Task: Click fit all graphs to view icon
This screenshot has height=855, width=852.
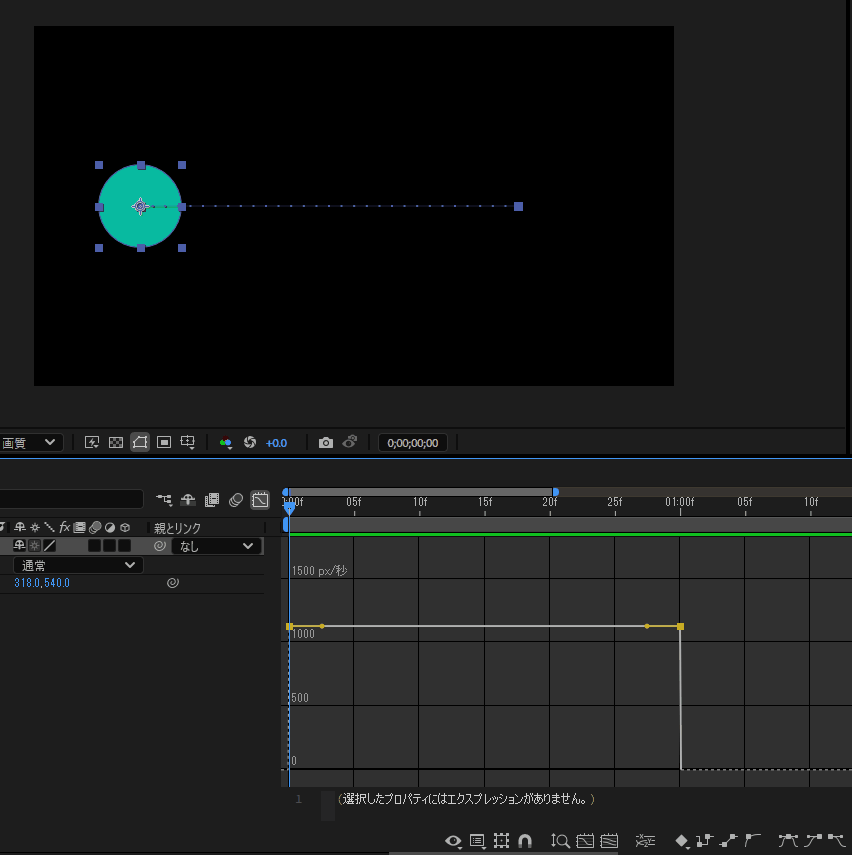Action: (x=609, y=841)
